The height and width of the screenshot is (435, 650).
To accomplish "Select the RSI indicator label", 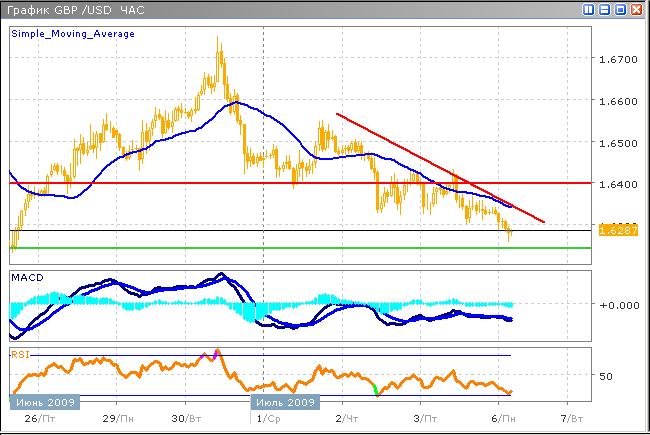I will (x=20, y=355).
